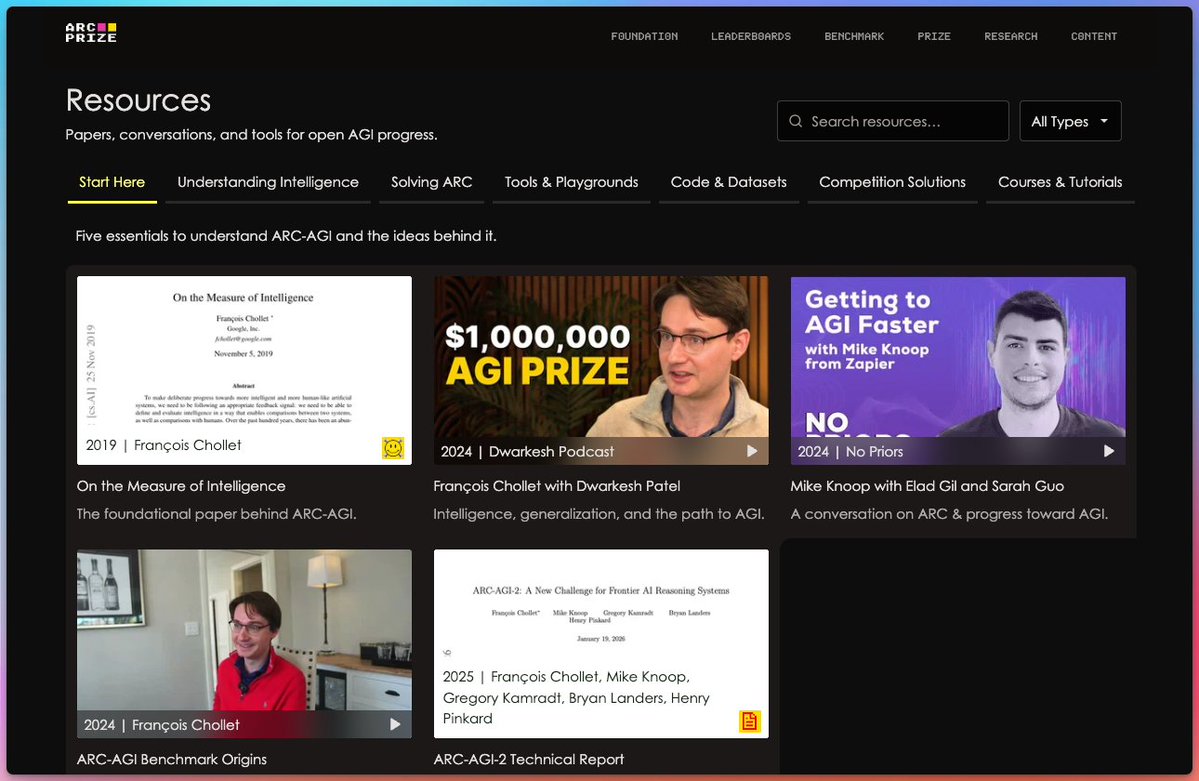Switch to Understanding Intelligence tab
This screenshot has height=781, width=1199.
coord(268,182)
